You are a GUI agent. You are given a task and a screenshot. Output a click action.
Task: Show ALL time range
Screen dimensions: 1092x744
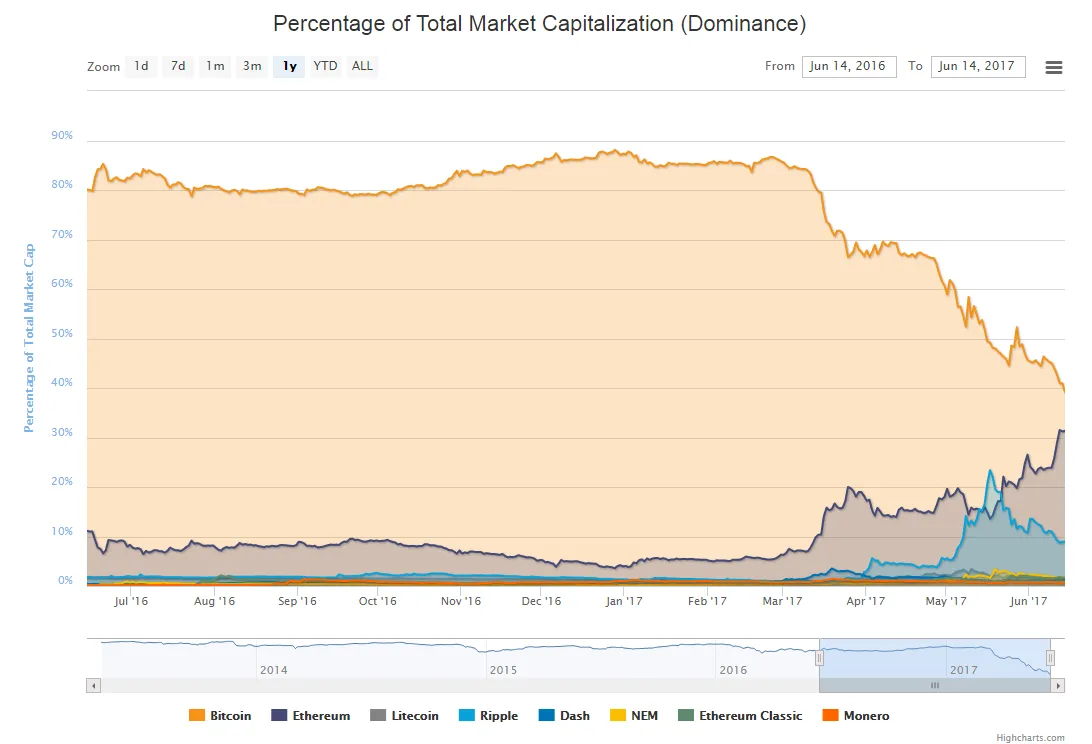coord(362,66)
